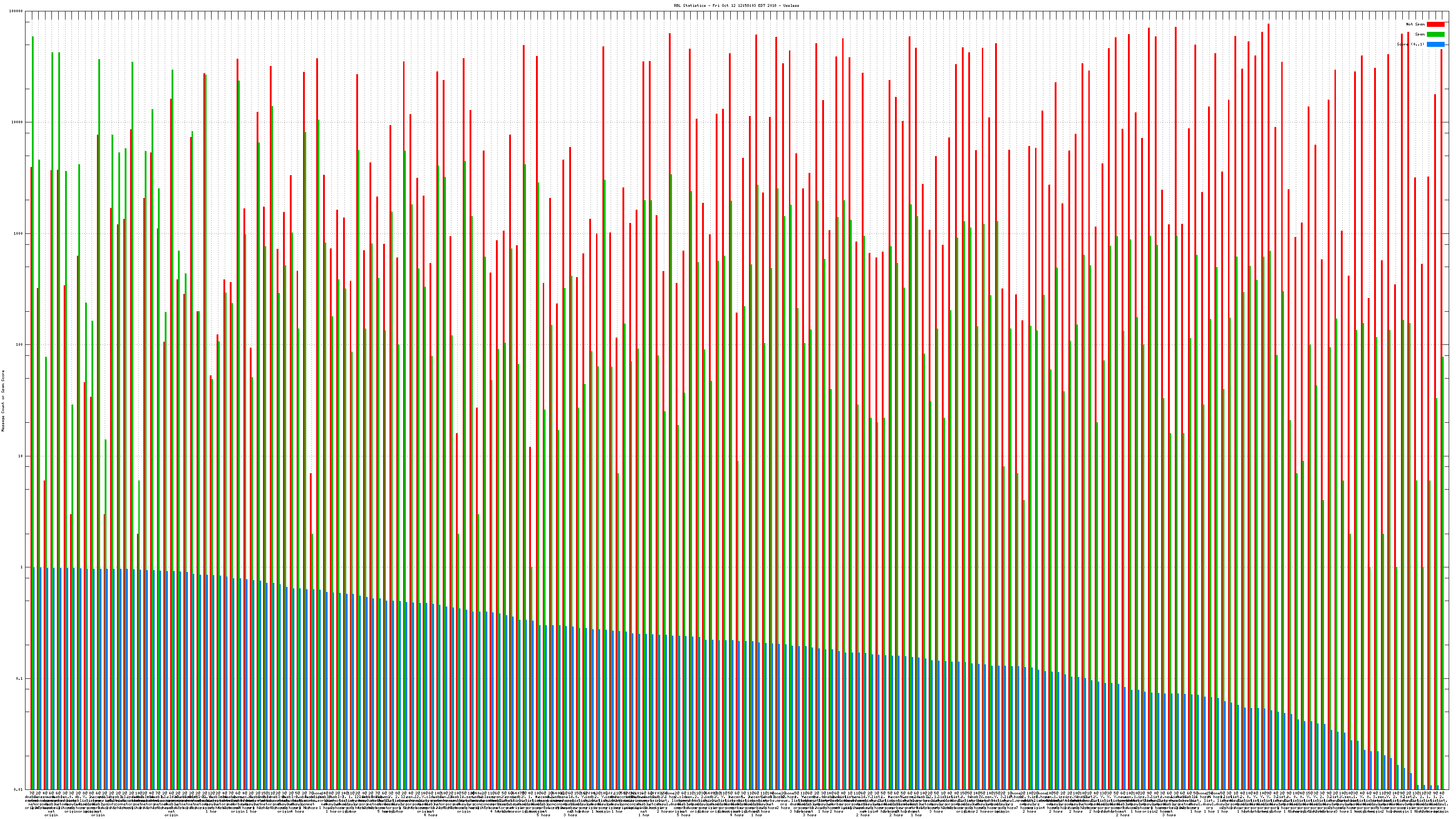Click the 100000 y-axis tick label
The height and width of the screenshot is (819, 1456).
coord(16,11)
